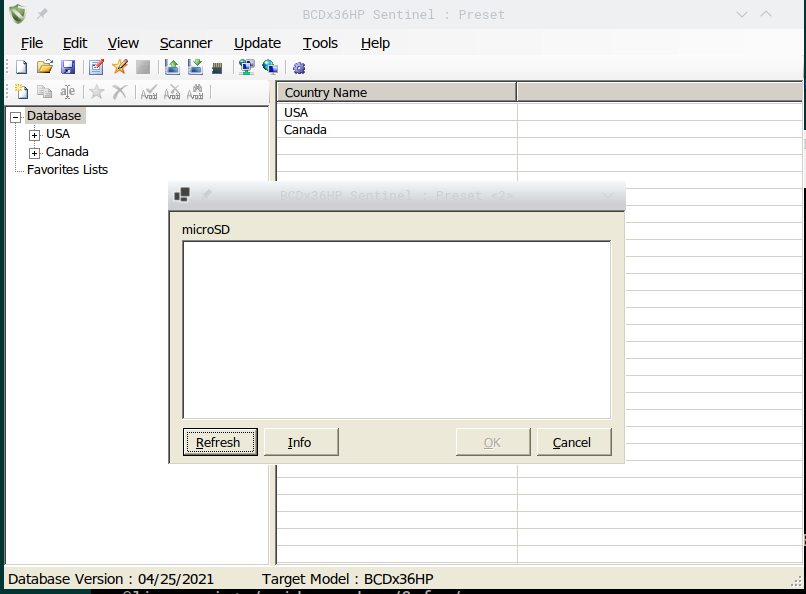Click the copy pages icon in second toolbar

click(45, 92)
